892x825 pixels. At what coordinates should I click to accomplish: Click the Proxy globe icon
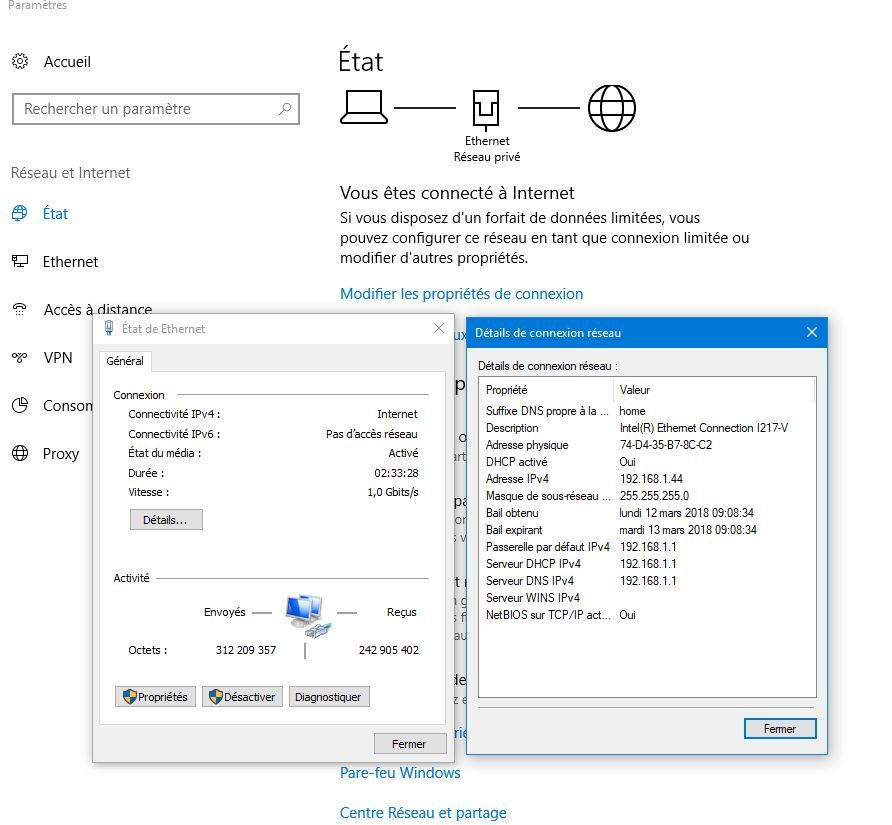(20, 454)
